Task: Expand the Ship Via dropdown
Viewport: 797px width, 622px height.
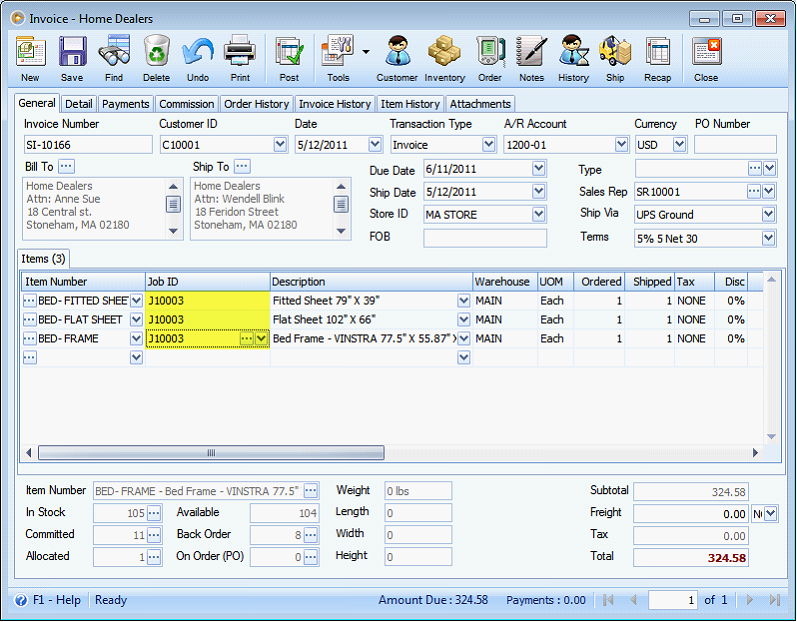Action: pos(769,214)
